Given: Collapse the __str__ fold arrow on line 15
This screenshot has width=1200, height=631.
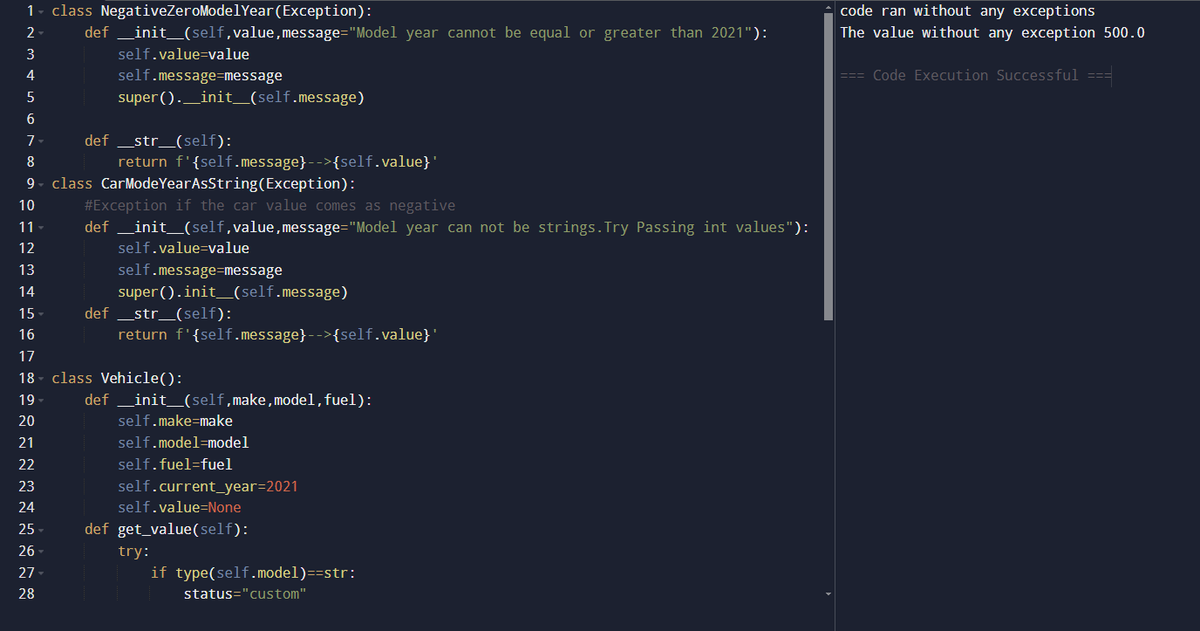Looking at the screenshot, I should click(39, 314).
